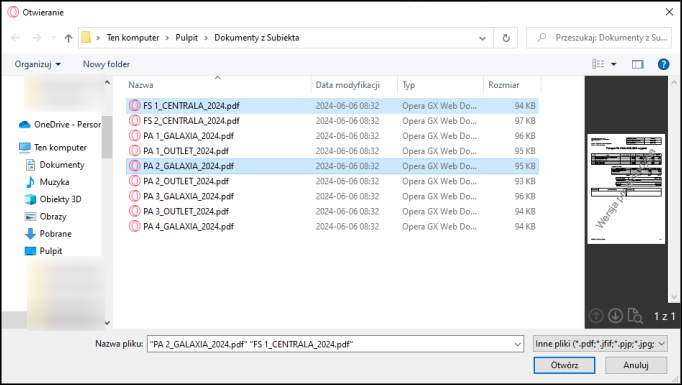Go up one folder level

point(68,38)
